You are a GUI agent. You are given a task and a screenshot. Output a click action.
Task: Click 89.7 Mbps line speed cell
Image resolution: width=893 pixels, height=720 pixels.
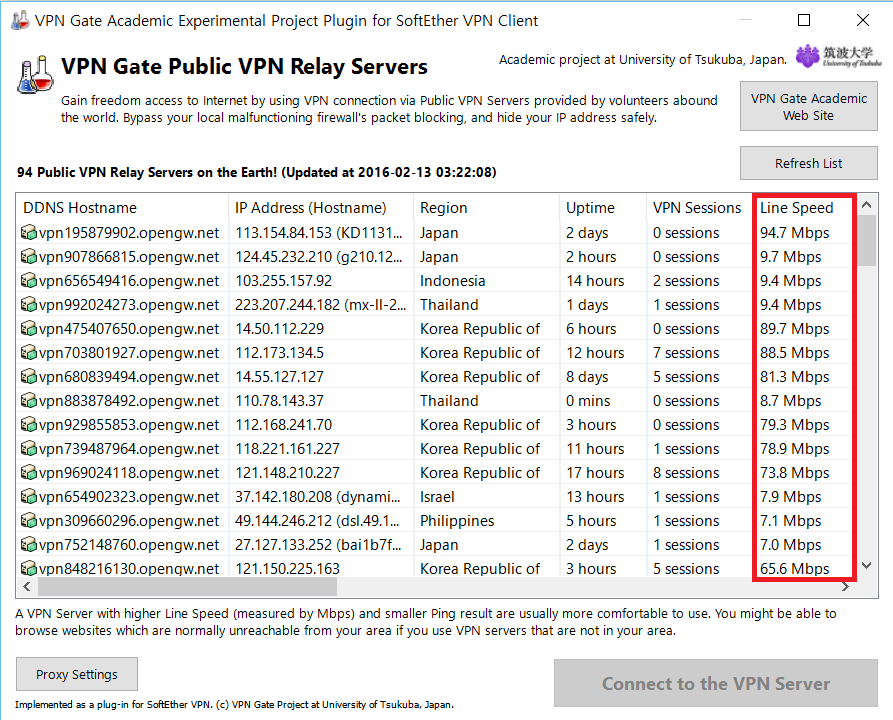click(x=794, y=328)
